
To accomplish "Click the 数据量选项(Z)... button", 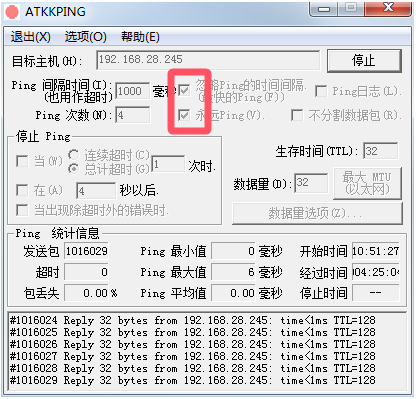I will tap(317, 213).
